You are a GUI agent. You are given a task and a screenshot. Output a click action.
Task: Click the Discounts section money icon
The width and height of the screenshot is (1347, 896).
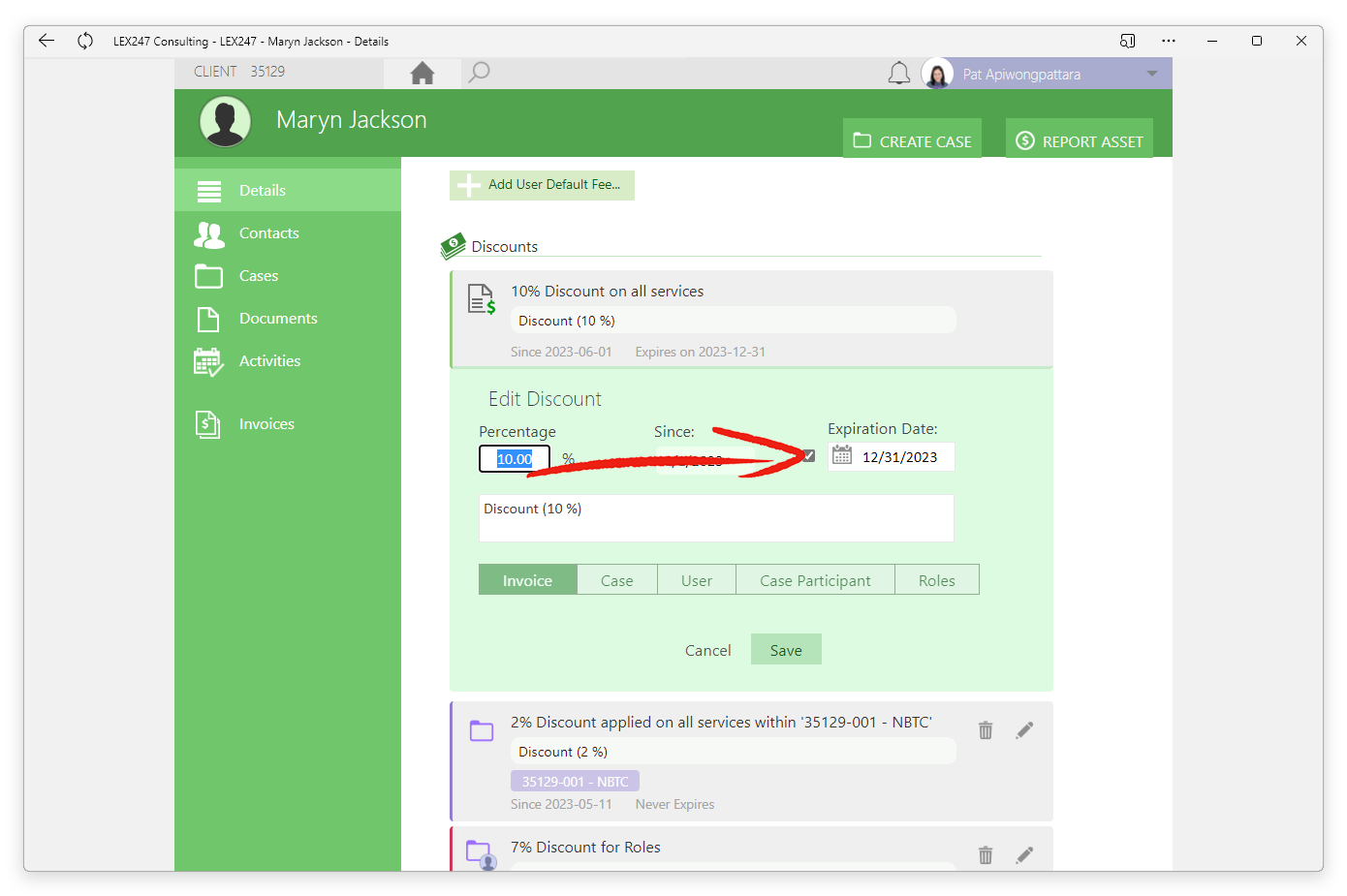tap(453, 246)
